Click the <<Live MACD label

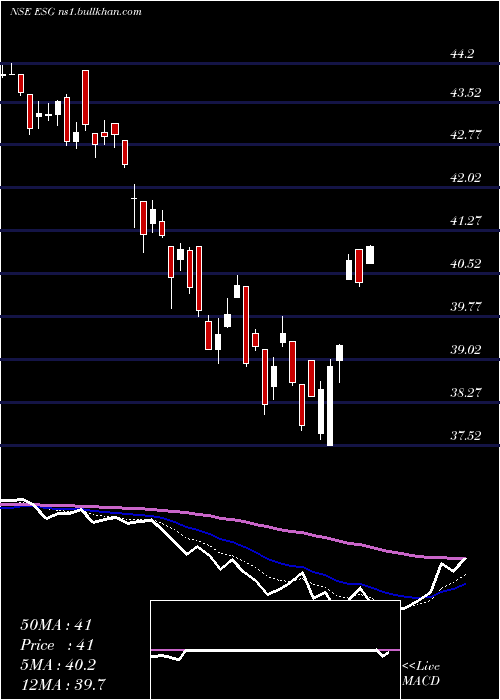click(x=421, y=674)
